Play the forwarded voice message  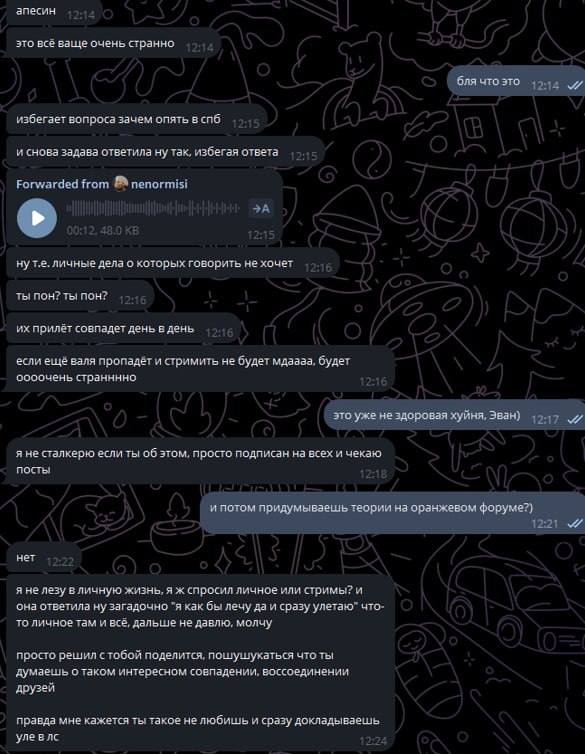tap(37, 218)
